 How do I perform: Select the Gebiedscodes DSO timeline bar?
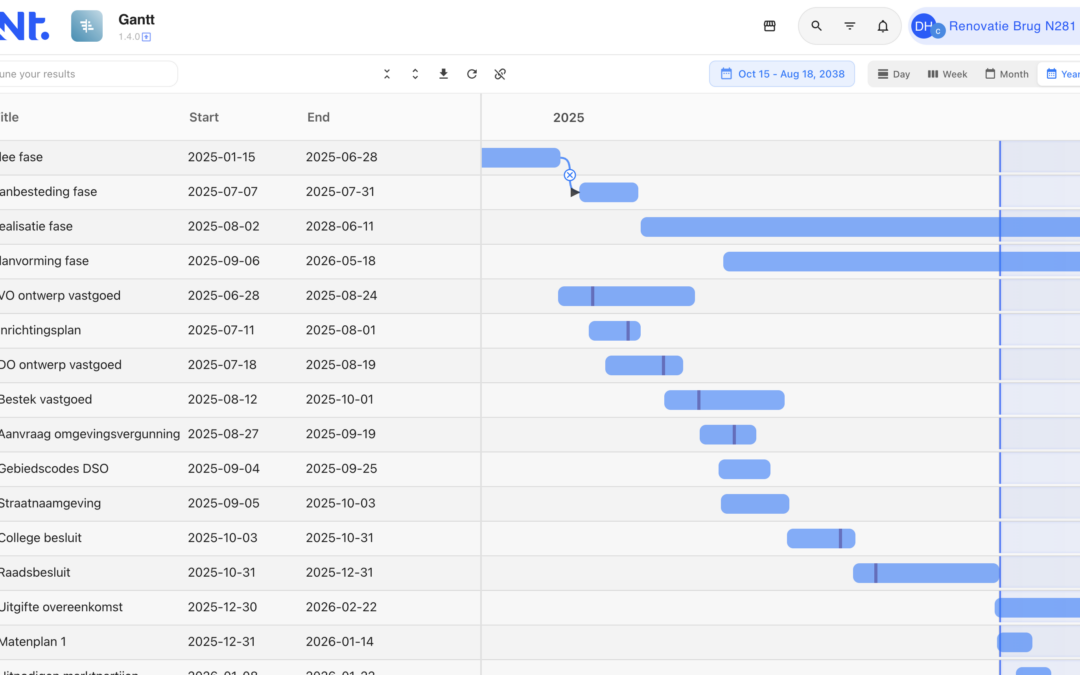point(745,469)
